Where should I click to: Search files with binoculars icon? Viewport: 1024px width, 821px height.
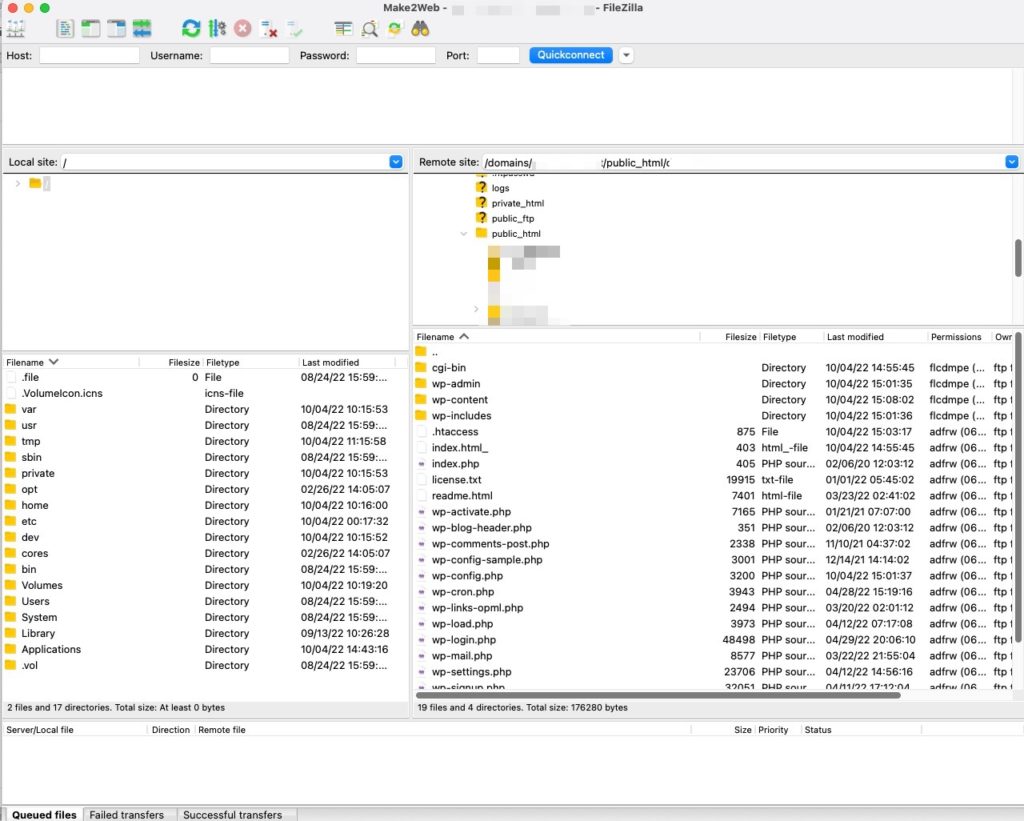click(420, 29)
